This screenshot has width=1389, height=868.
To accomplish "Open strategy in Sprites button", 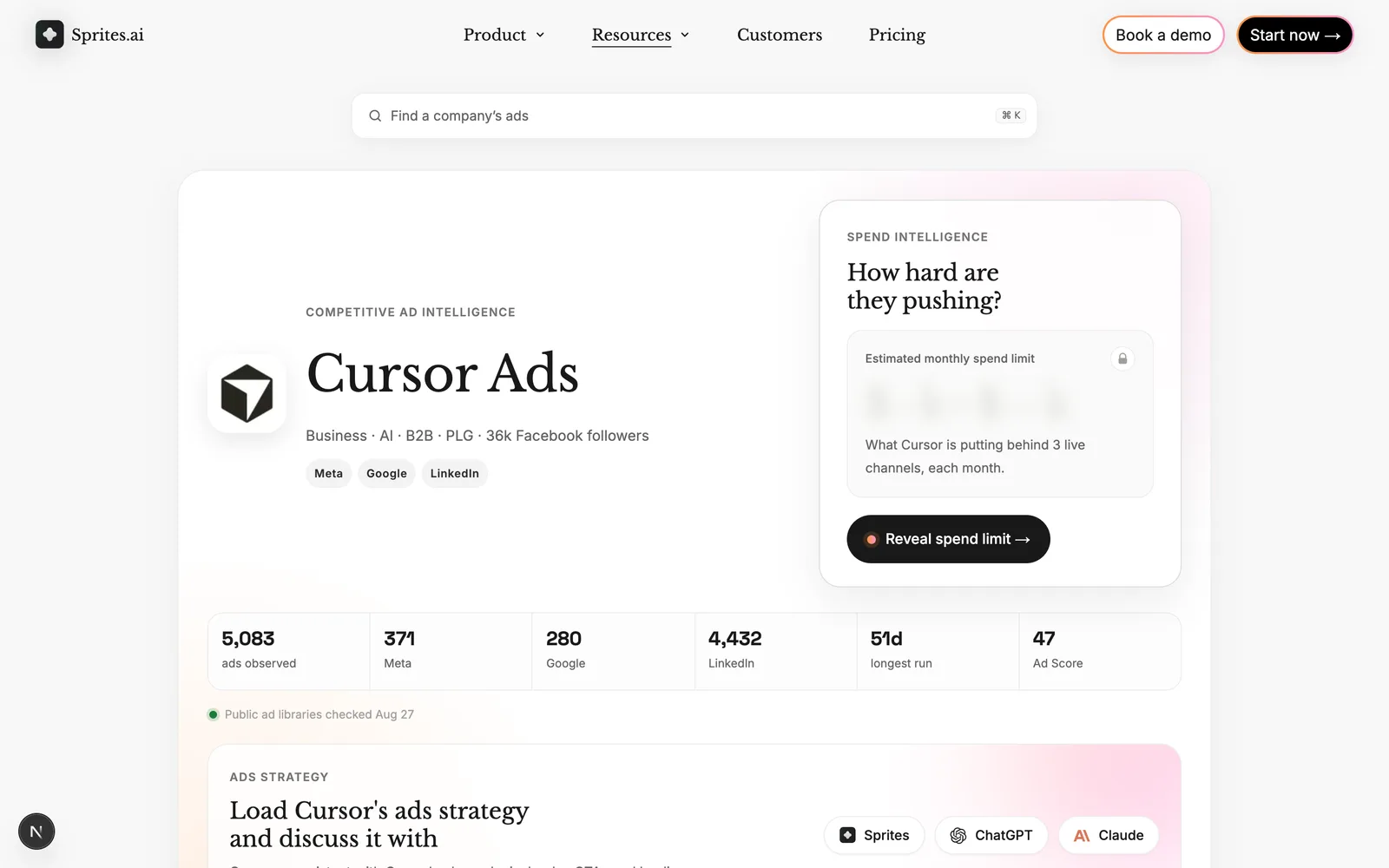I will point(874,835).
